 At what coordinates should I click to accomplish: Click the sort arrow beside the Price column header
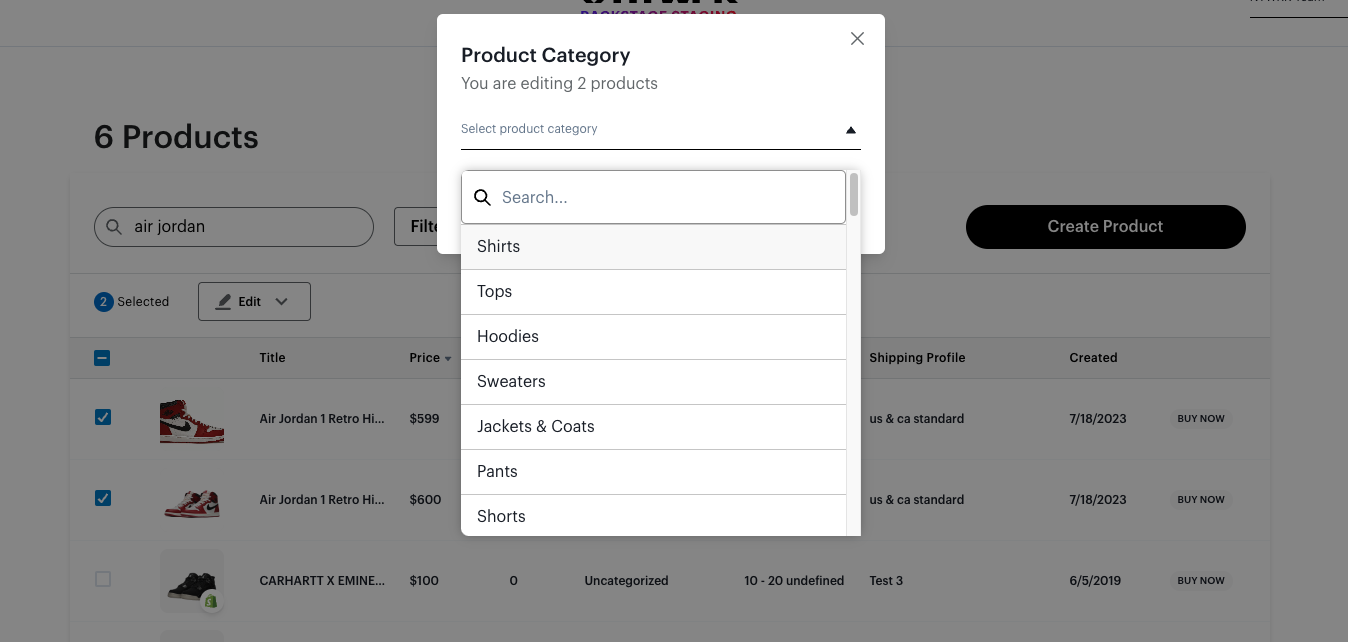pos(446,358)
